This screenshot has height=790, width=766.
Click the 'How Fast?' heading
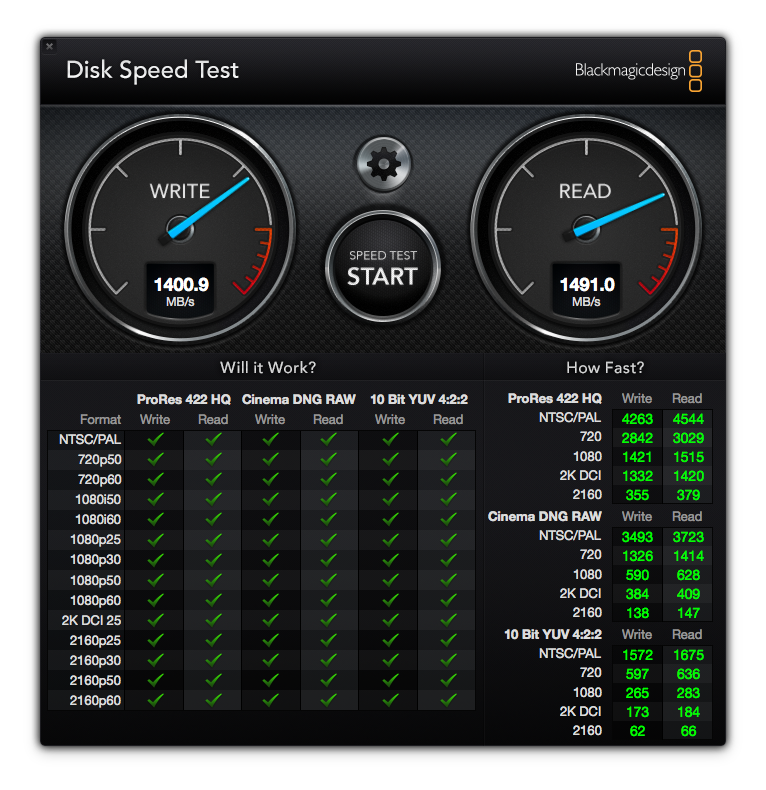point(605,367)
